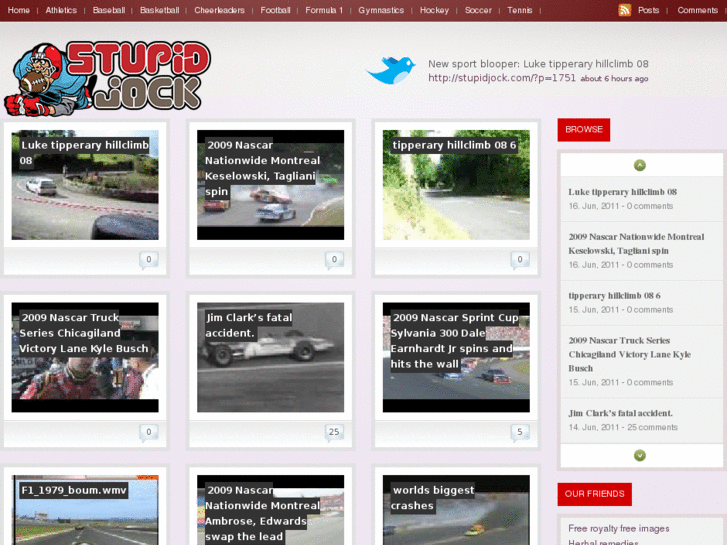
Task: Open sidebar entry tipperary hillclimb 08 6
Action: (x=614, y=296)
